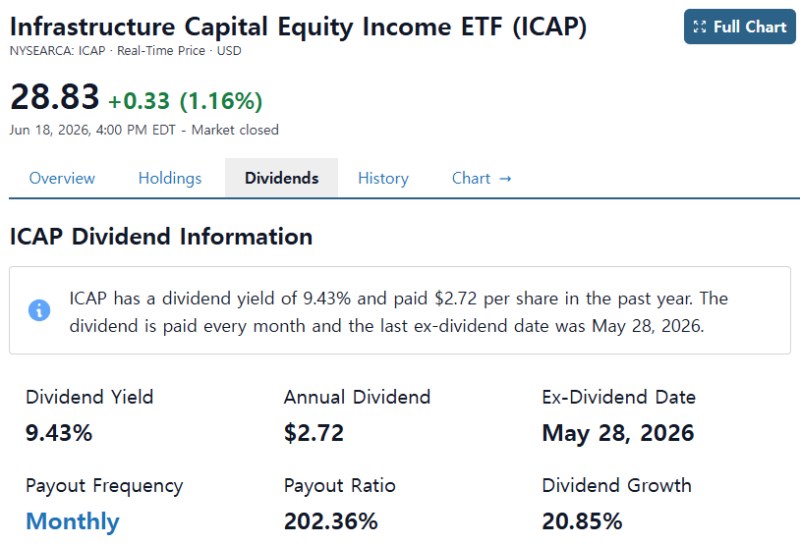Click the expand icon in Full Chart
Viewport: 800px width, 545px height.
click(x=700, y=27)
